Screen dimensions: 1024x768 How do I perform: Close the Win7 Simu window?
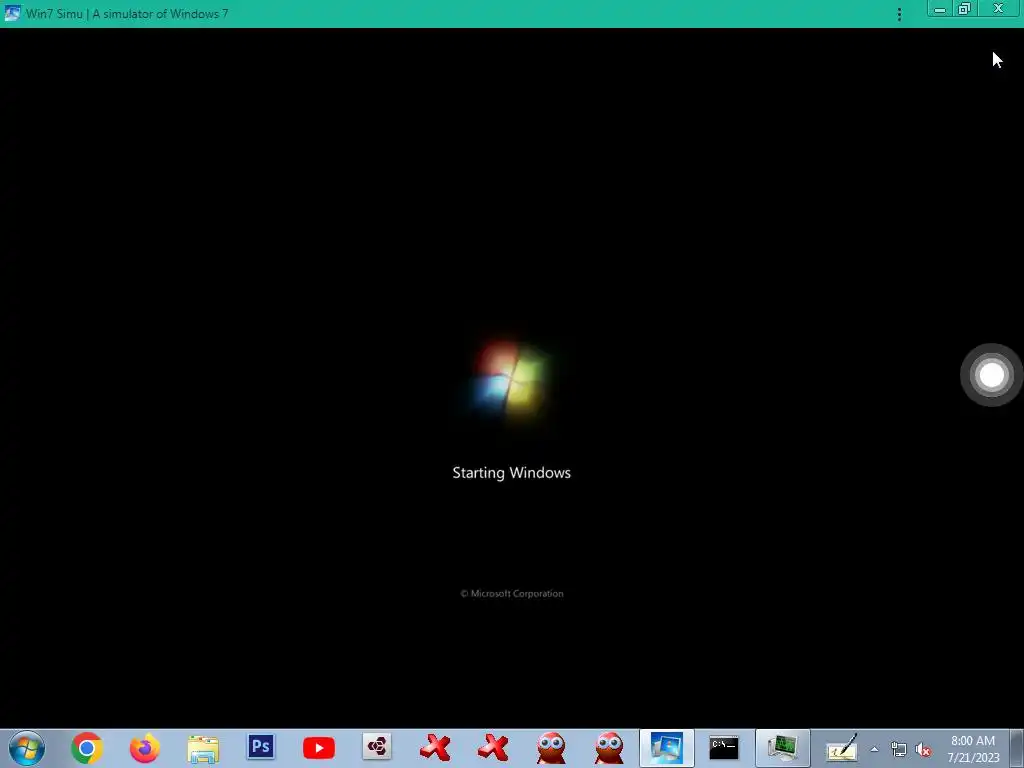coord(999,9)
